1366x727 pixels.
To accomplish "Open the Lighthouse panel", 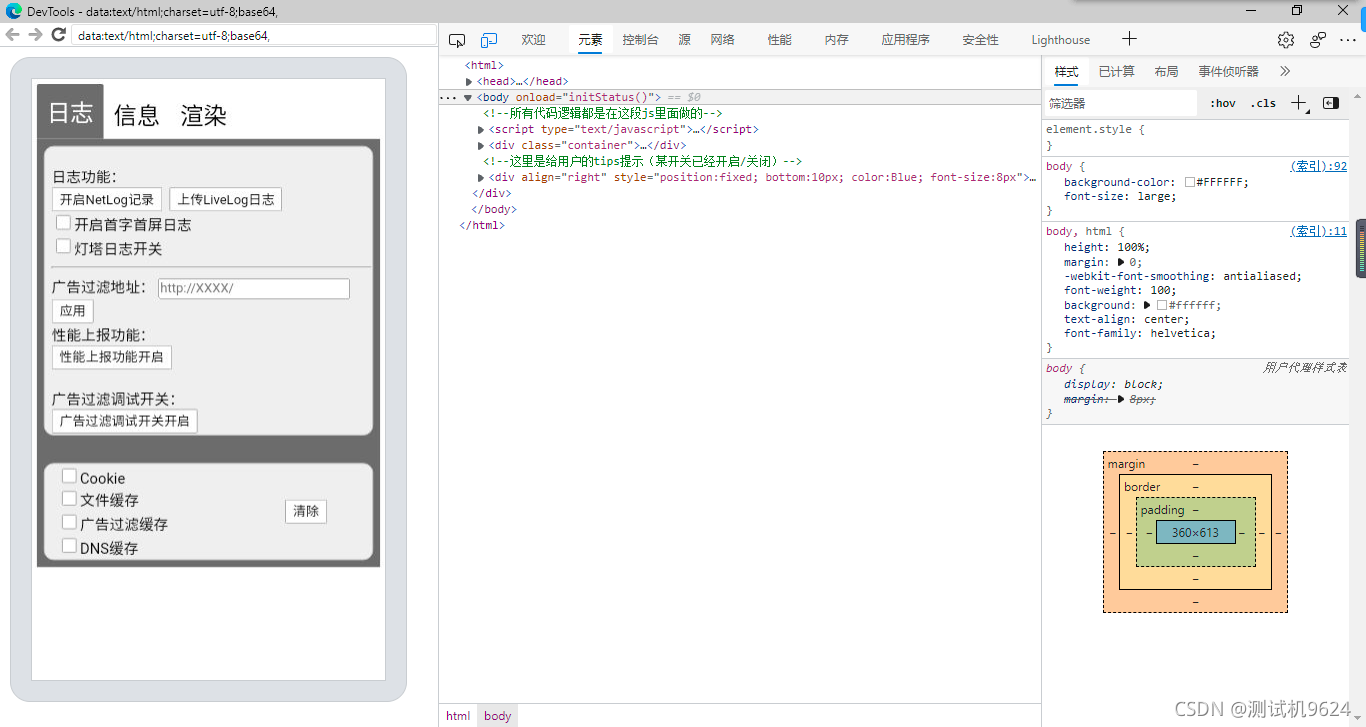I will pos(1060,39).
